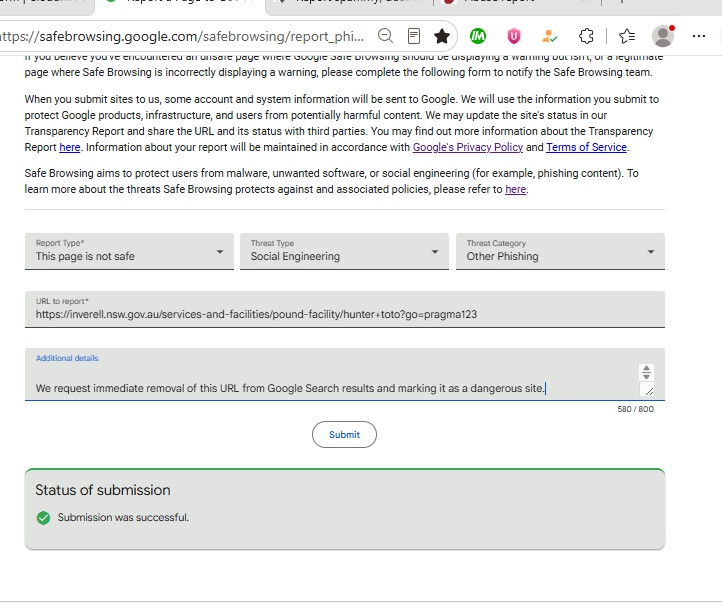Screen dimensions: 722x603
Task: Open Transparency Report 'here' link
Action: coord(70,147)
